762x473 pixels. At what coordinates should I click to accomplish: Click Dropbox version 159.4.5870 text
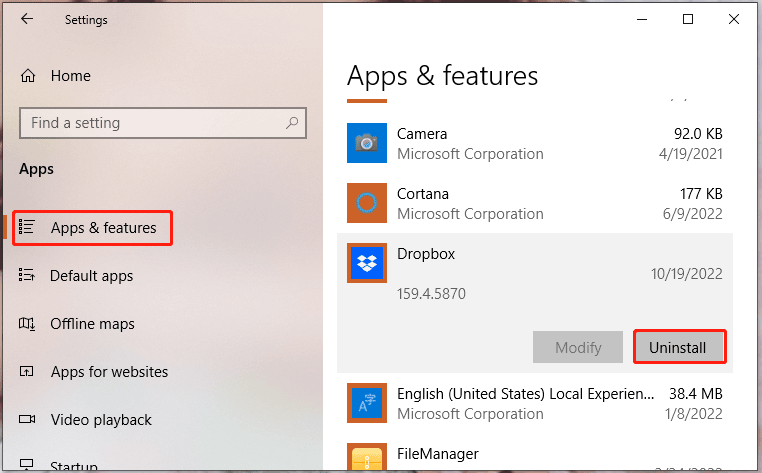coord(431,294)
